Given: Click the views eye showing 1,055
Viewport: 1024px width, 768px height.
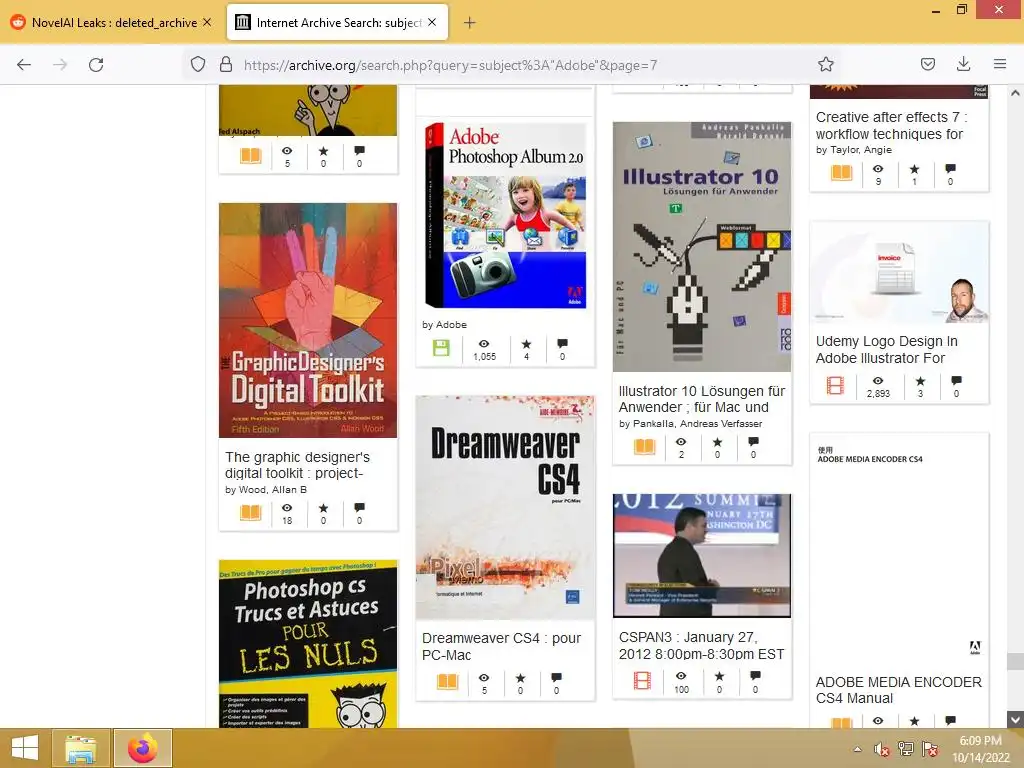Looking at the screenshot, I should pyautogui.click(x=484, y=344).
